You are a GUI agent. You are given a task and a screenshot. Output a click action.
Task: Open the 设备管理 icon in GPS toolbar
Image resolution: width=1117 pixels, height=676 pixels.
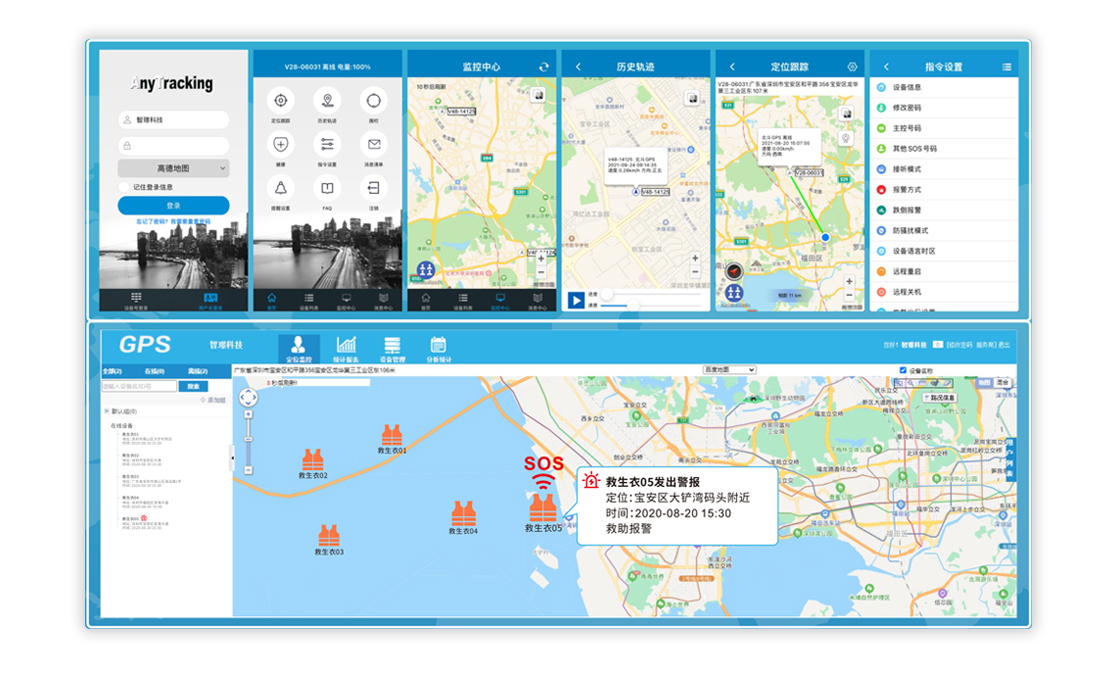[x=392, y=346]
